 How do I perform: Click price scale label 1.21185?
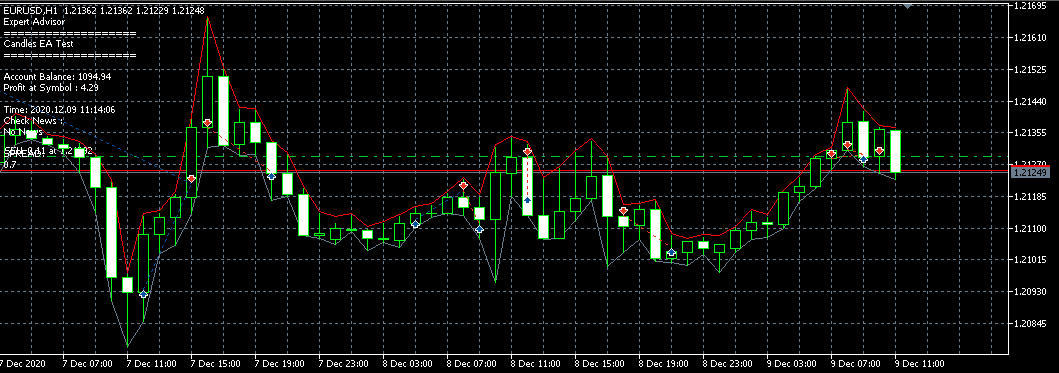coord(1029,197)
